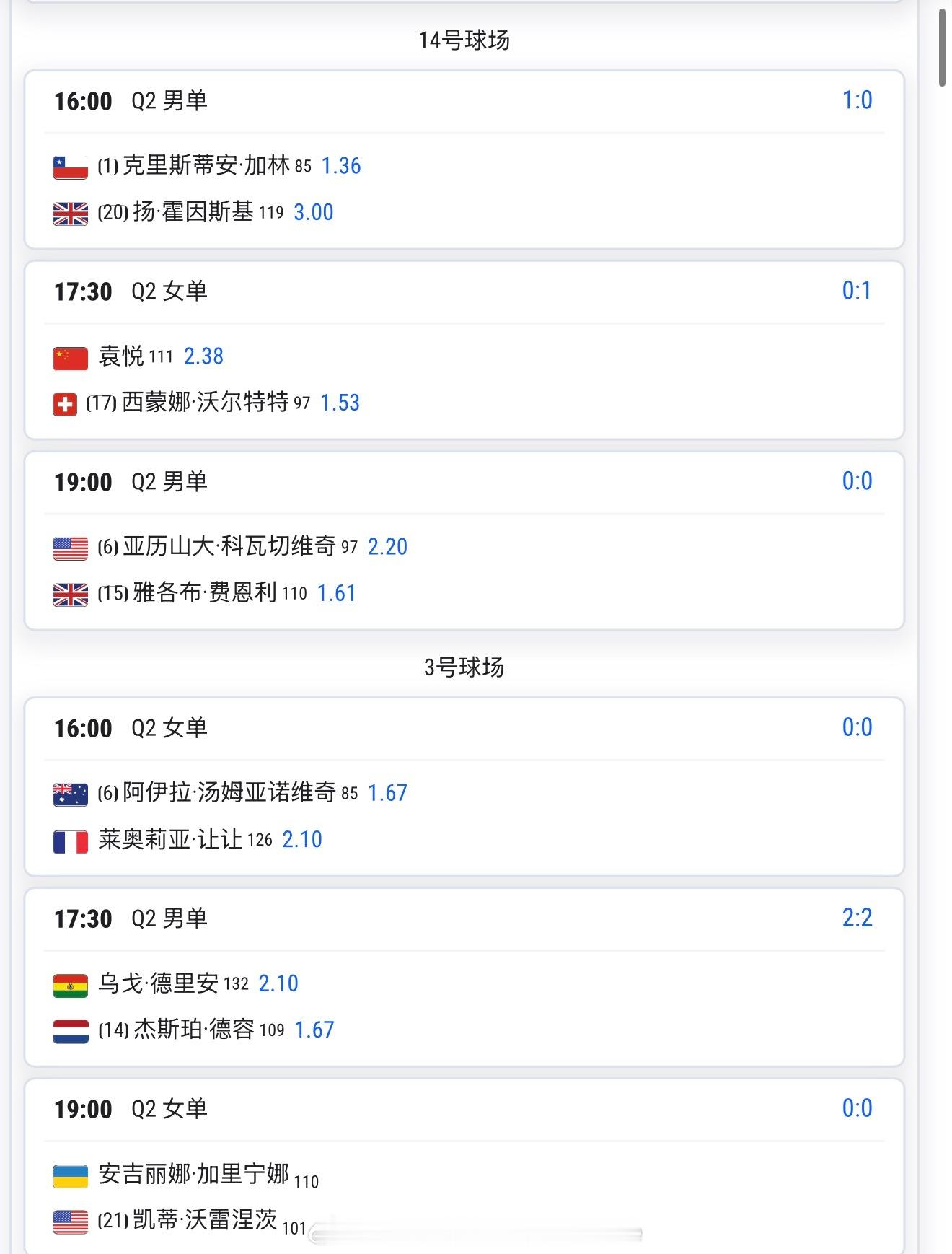
Task: Select odds 1.36 for 克里斯蒂安·加林
Action: coord(341,166)
